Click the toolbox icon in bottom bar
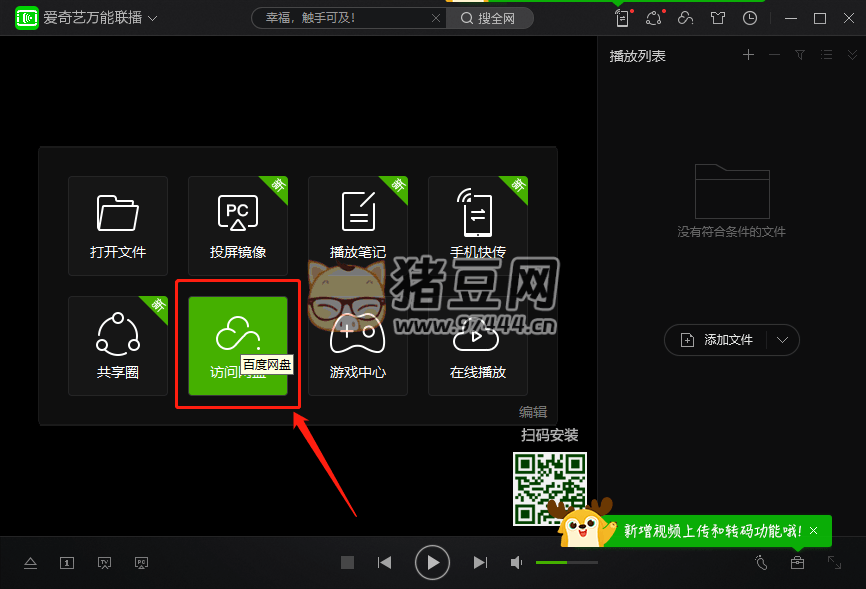Viewport: 866px width, 589px height. point(797,563)
